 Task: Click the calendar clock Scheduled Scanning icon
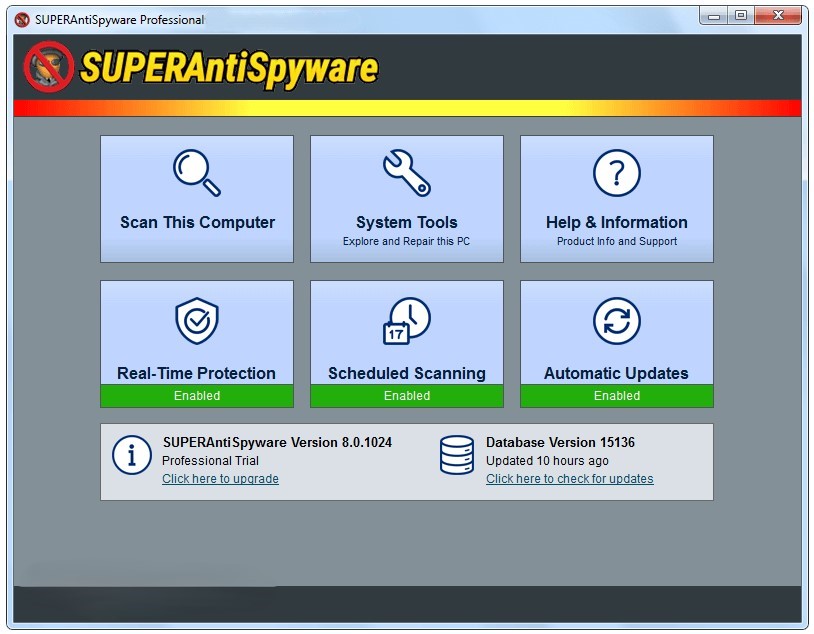406,320
